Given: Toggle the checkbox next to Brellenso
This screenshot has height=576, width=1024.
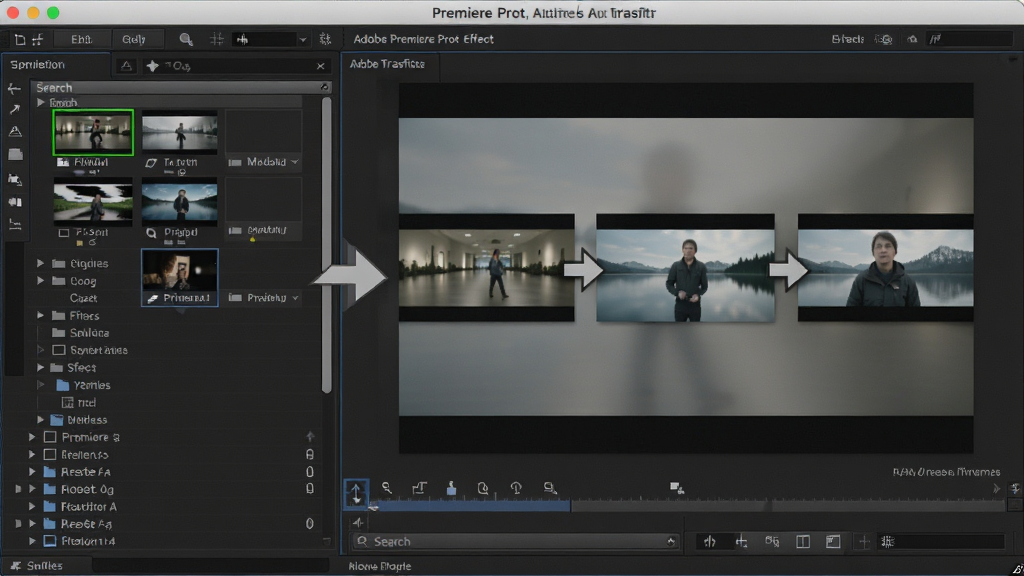Looking at the screenshot, I should [50, 454].
